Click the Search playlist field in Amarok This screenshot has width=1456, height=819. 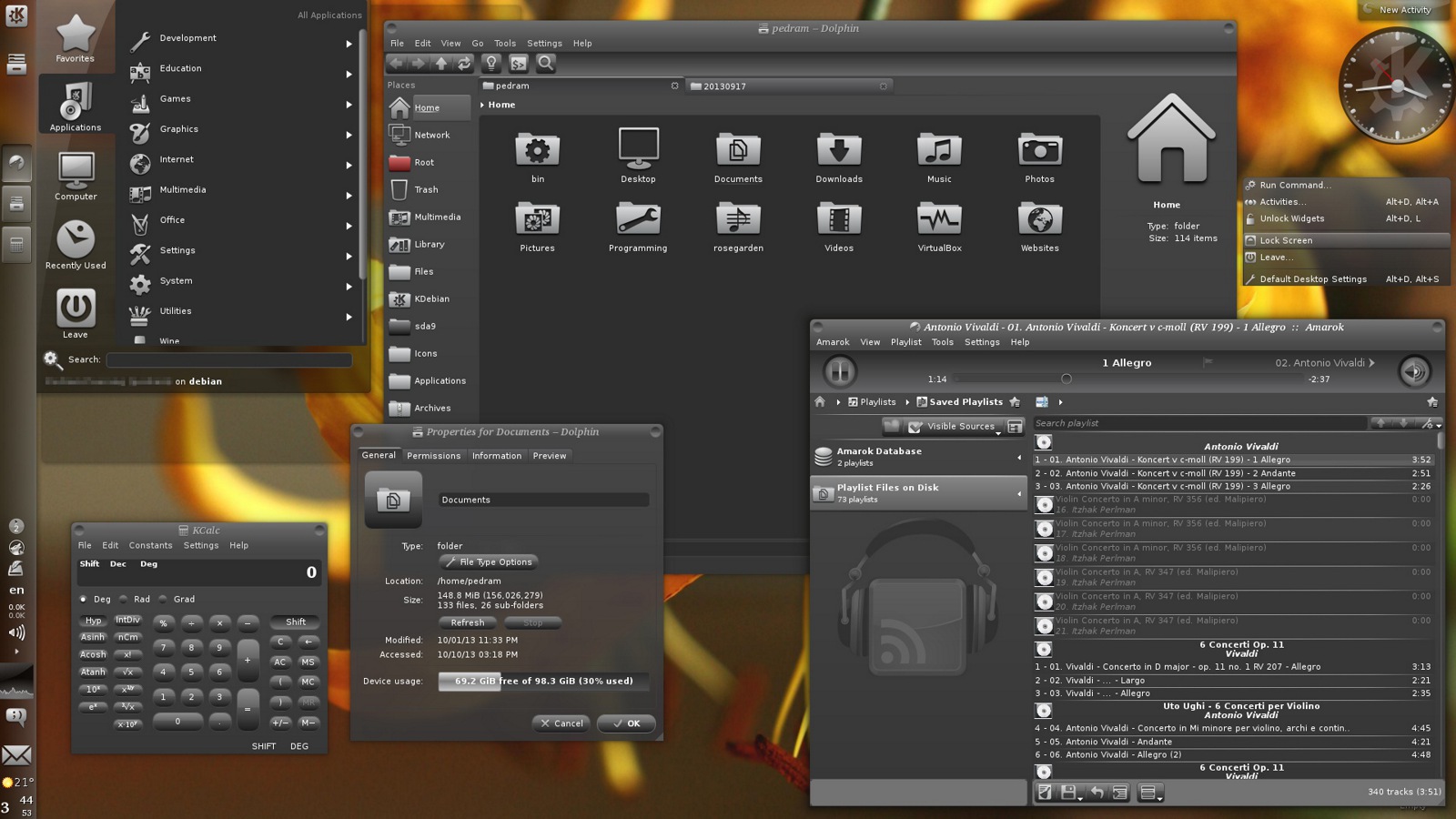[x=1199, y=423]
